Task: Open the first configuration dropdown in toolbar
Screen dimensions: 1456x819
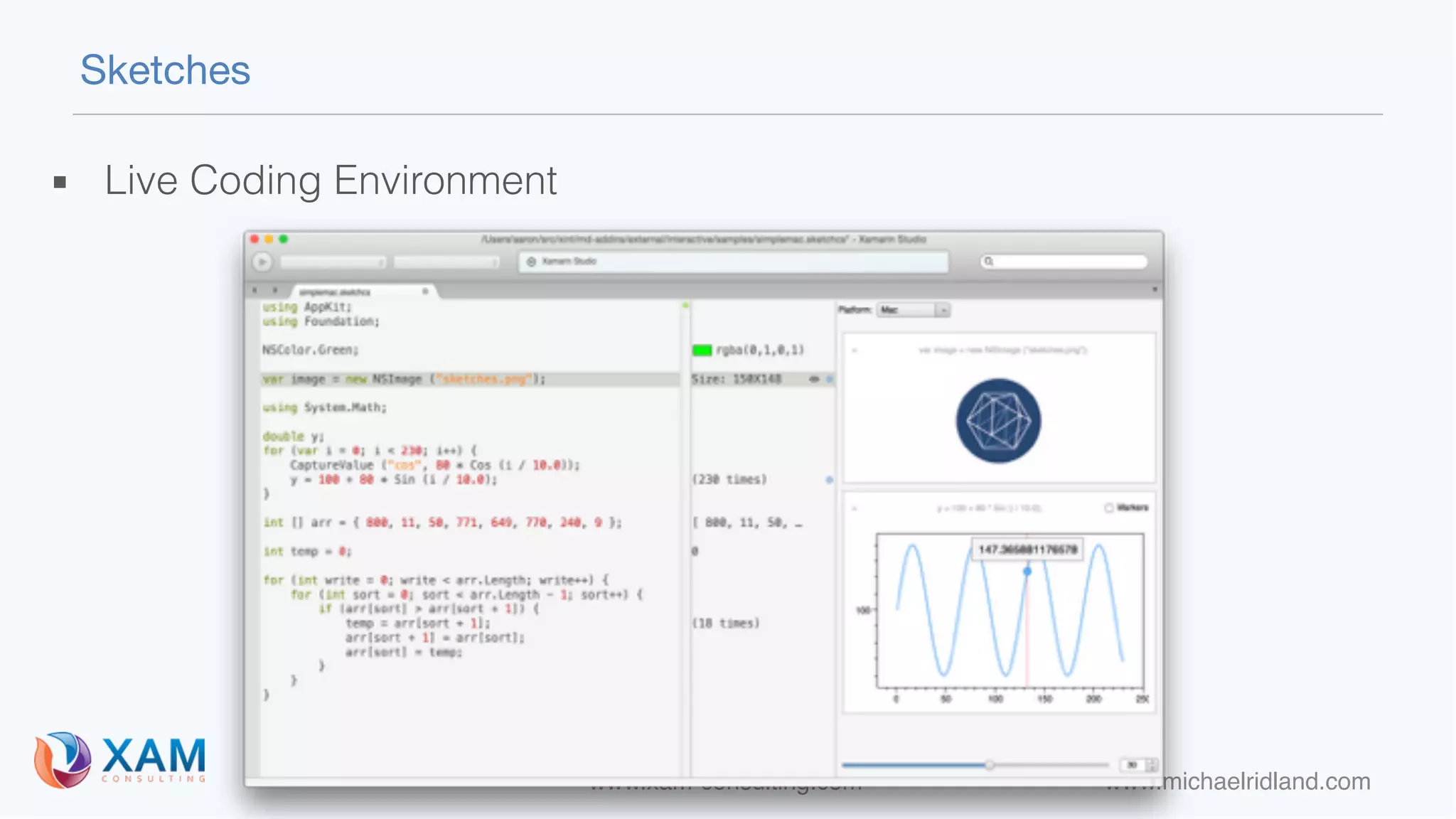Action: [x=333, y=262]
